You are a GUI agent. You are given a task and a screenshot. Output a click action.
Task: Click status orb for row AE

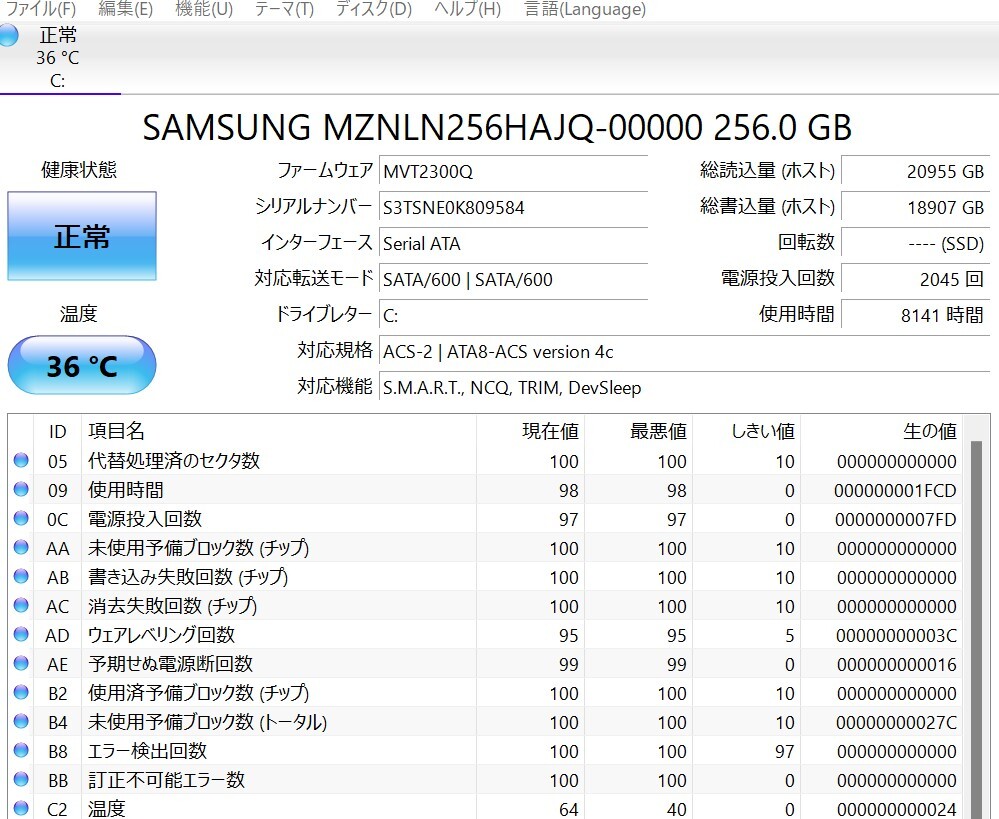[x=21, y=663]
